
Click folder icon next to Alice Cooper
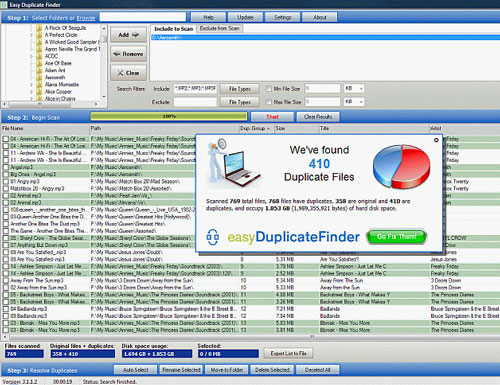39,91
